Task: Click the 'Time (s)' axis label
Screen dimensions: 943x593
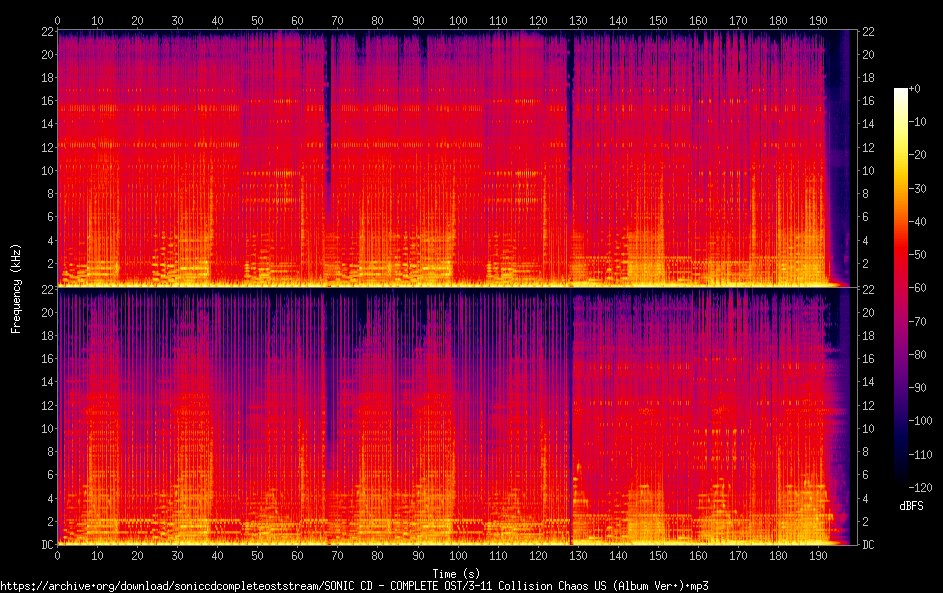Action: point(457,571)
